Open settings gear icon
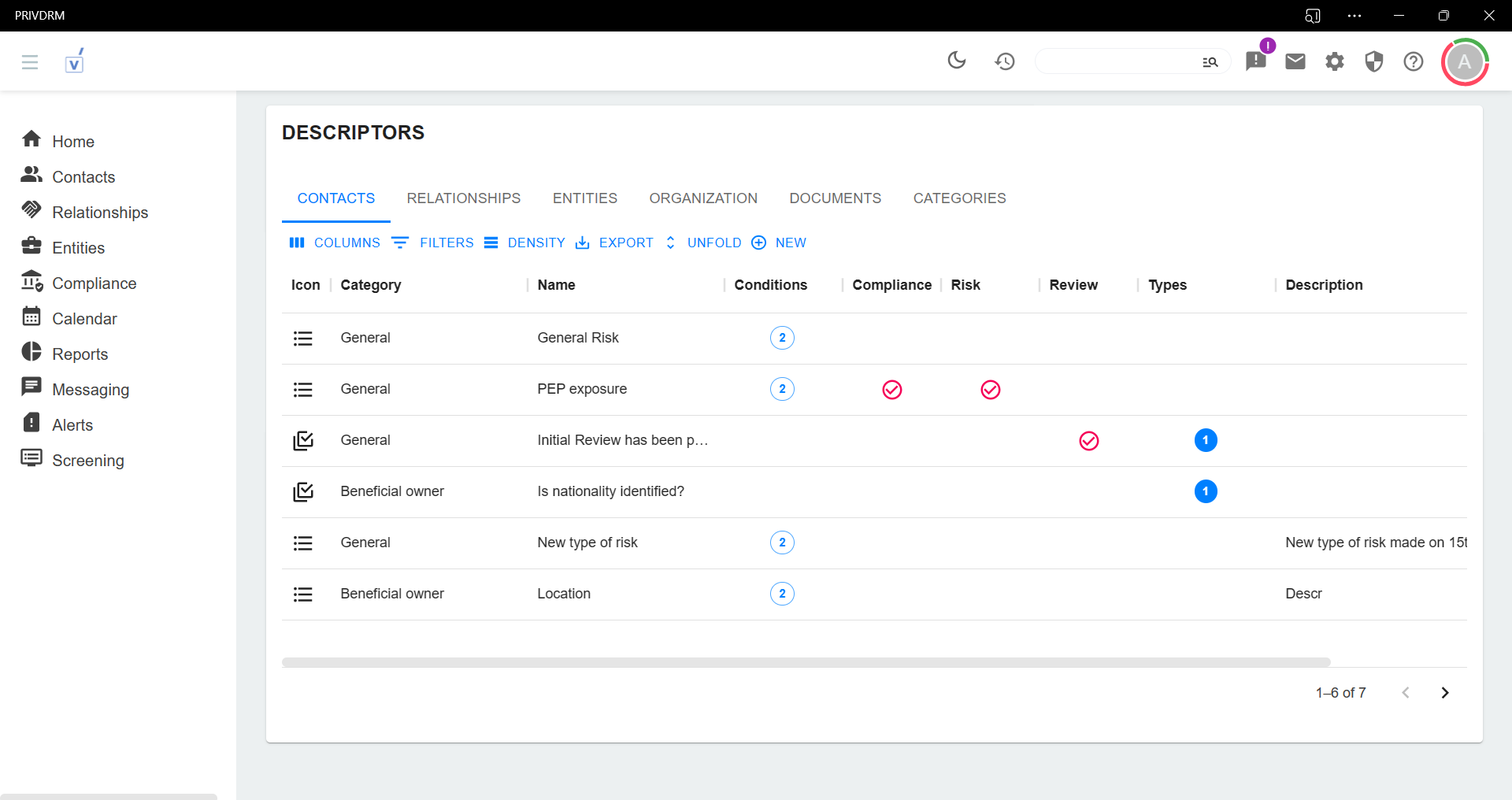The image size is (1512, 800). pos(1335,61)
